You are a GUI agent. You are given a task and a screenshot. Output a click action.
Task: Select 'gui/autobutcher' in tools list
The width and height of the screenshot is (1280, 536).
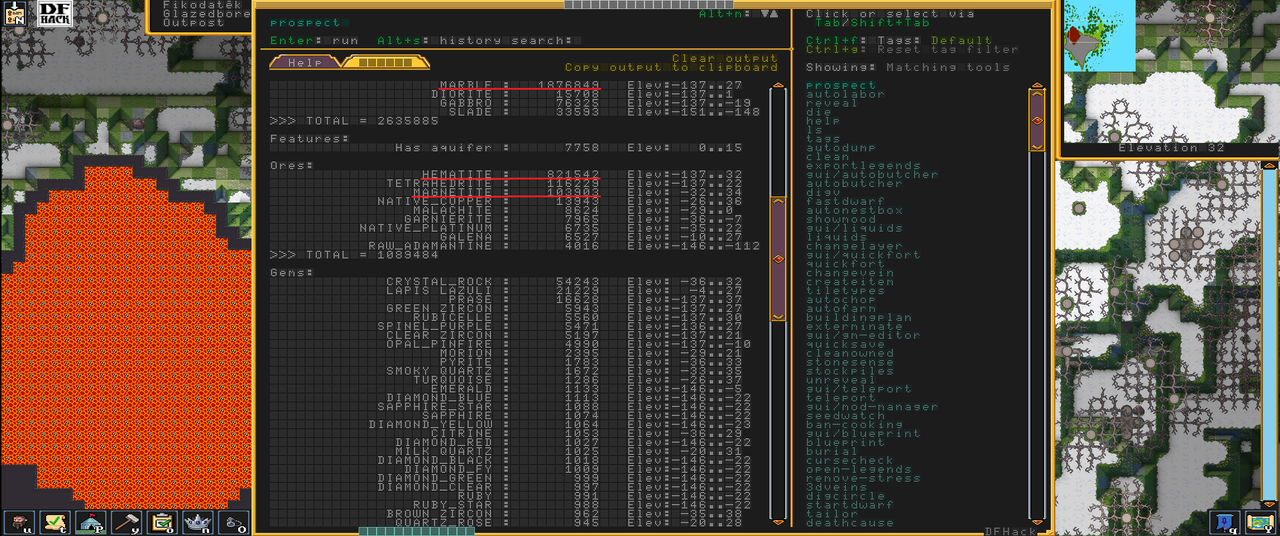click(872, 176)
